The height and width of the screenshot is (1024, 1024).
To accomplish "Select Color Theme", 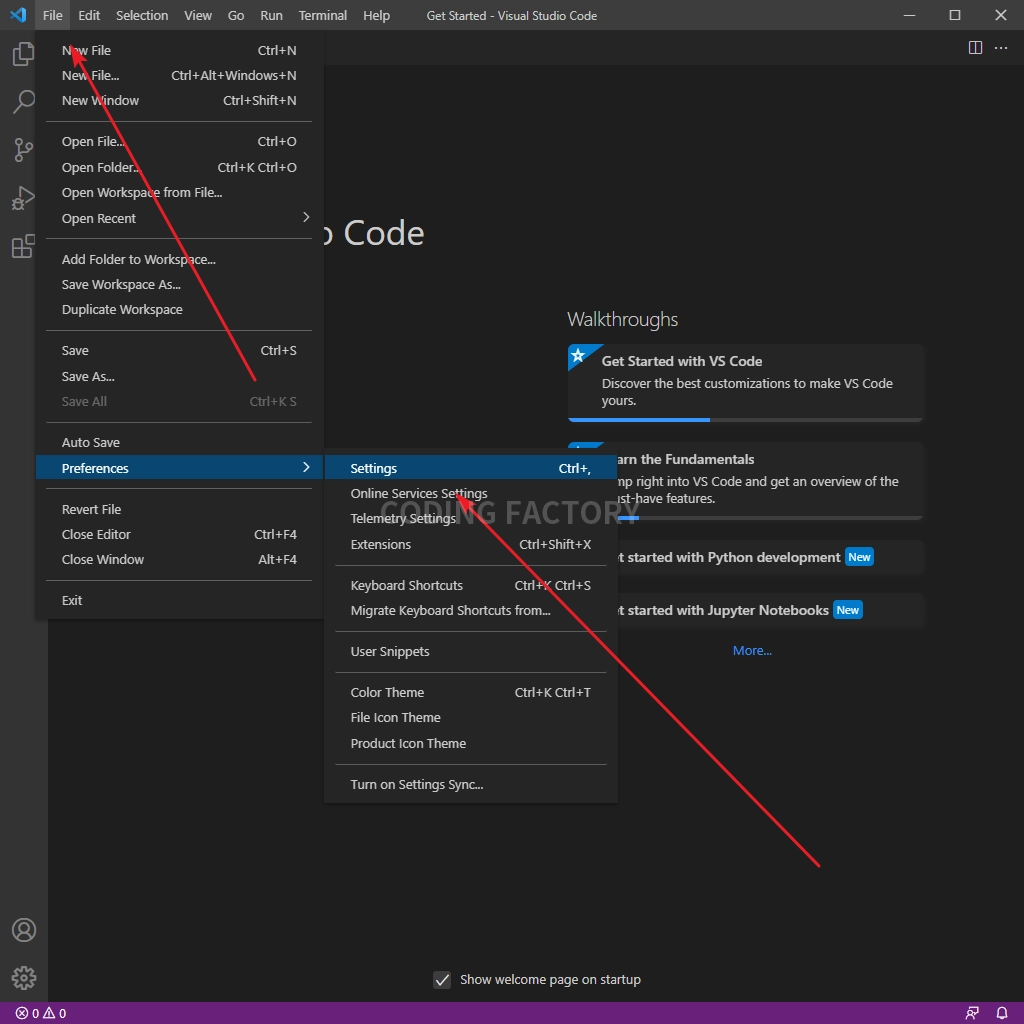I will point(471,692).
